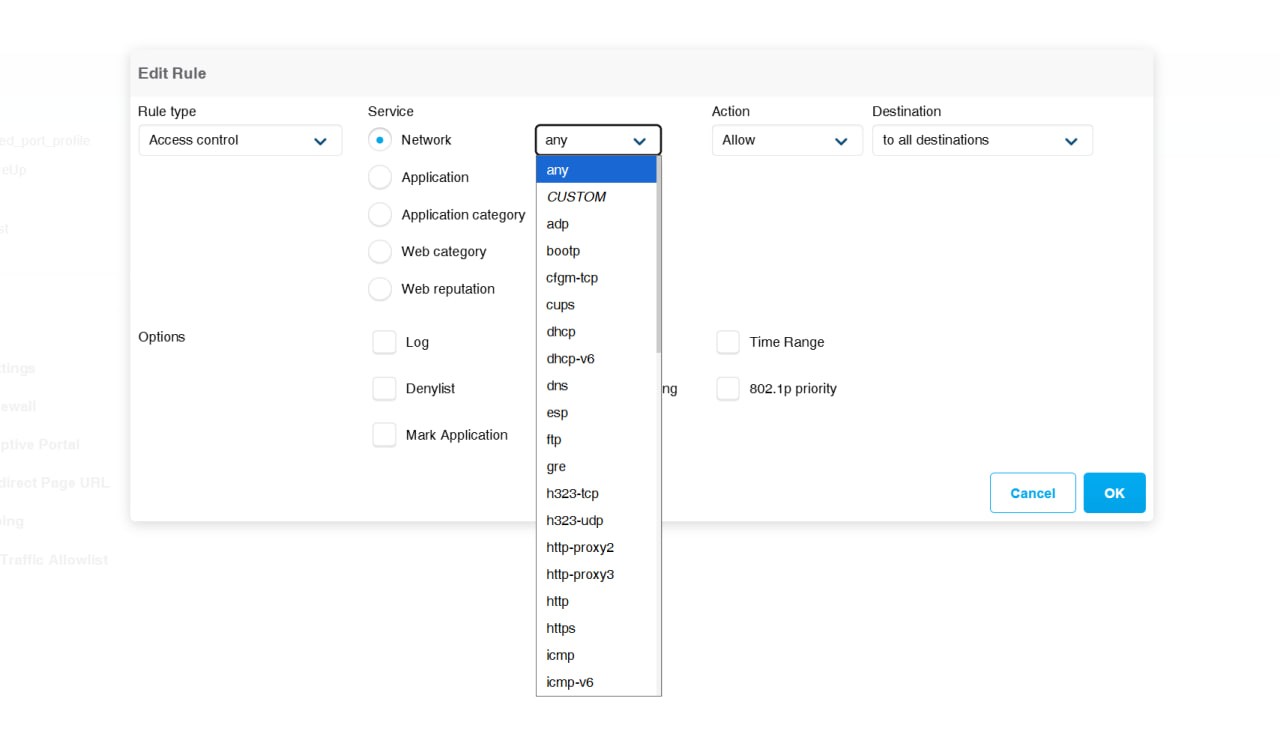The width and height of the screenshot is (1280, 749).
Task: Click the Cancel button
Action: [x=1032, y=493]
